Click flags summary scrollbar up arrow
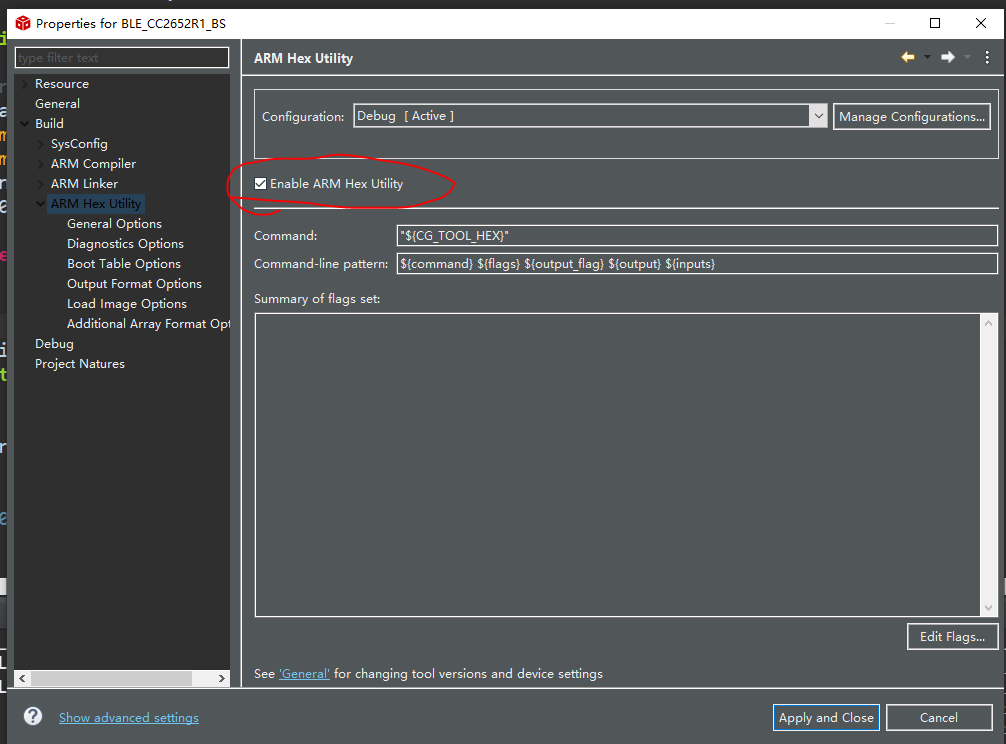The height and width of the screenshot is (744, 1006). pos(988,323)
